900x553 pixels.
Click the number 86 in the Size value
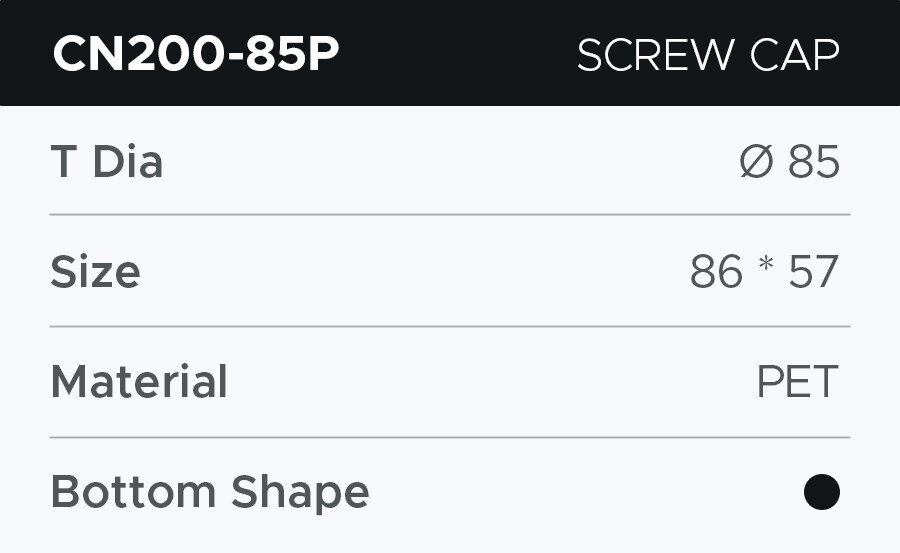(x=716, y=272)
